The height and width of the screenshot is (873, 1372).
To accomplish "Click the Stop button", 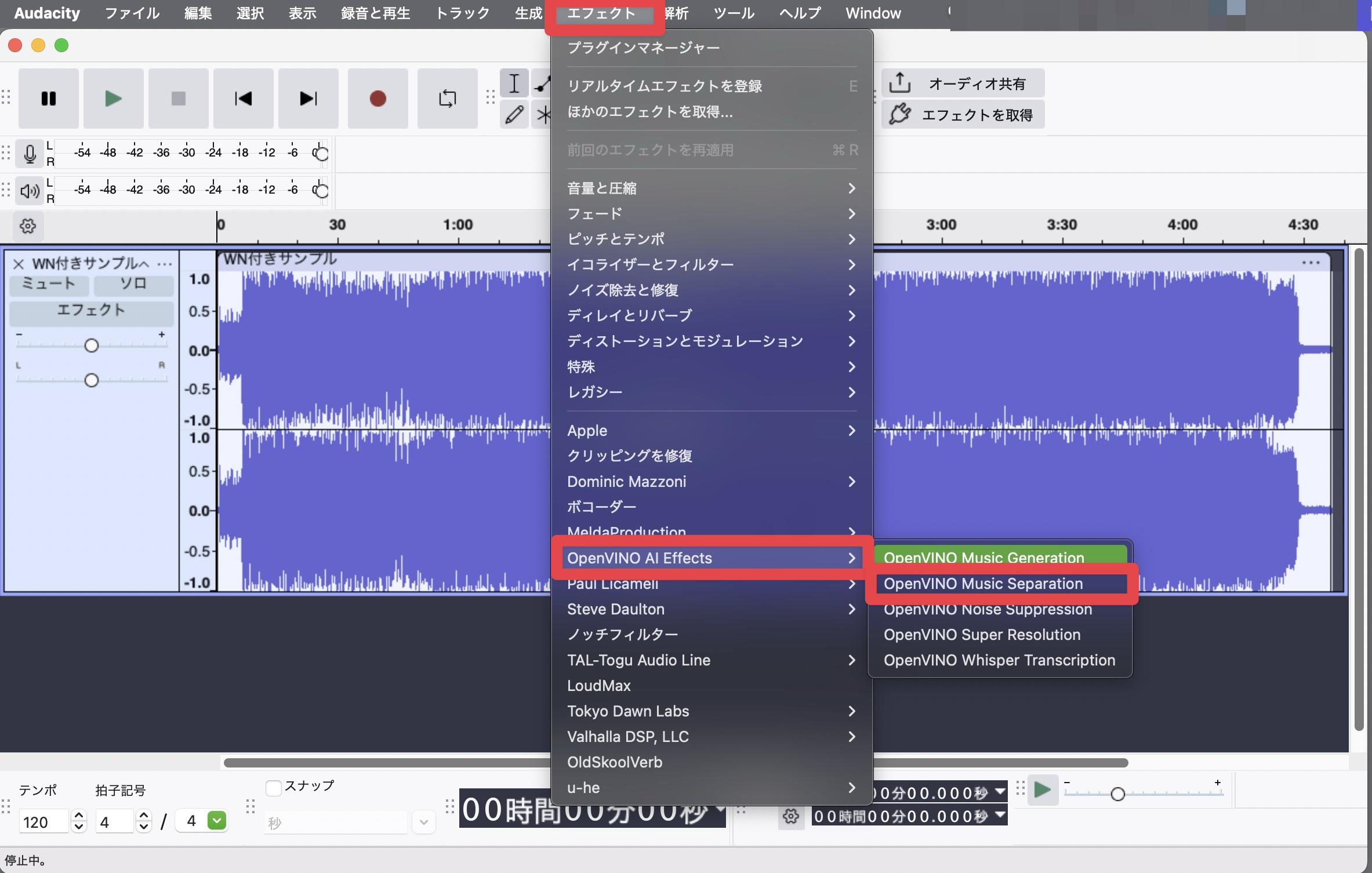I will tap(178, 99).
